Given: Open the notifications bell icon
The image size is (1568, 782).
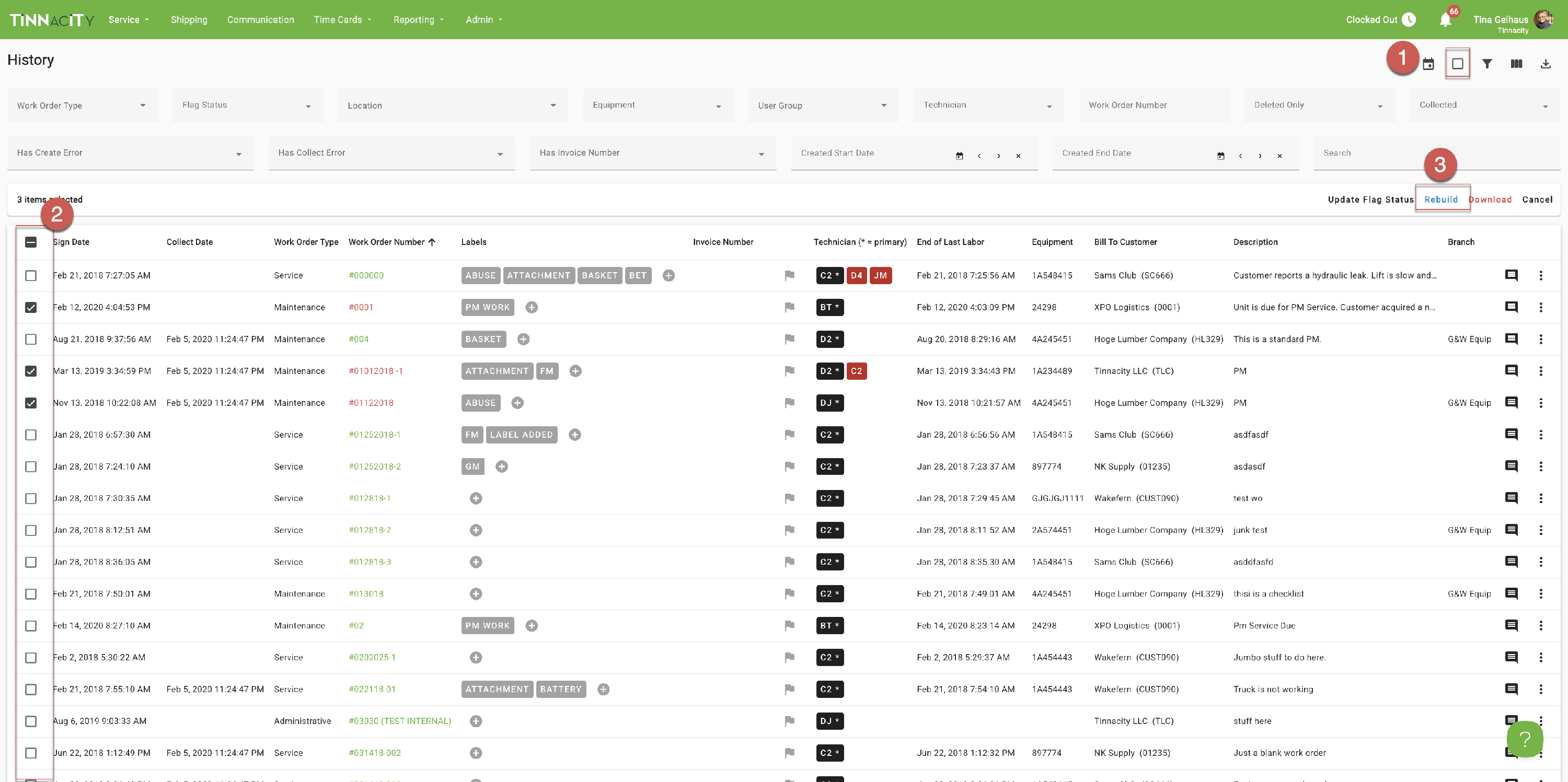Looking at the screenshot, I should click(1445, 20).
